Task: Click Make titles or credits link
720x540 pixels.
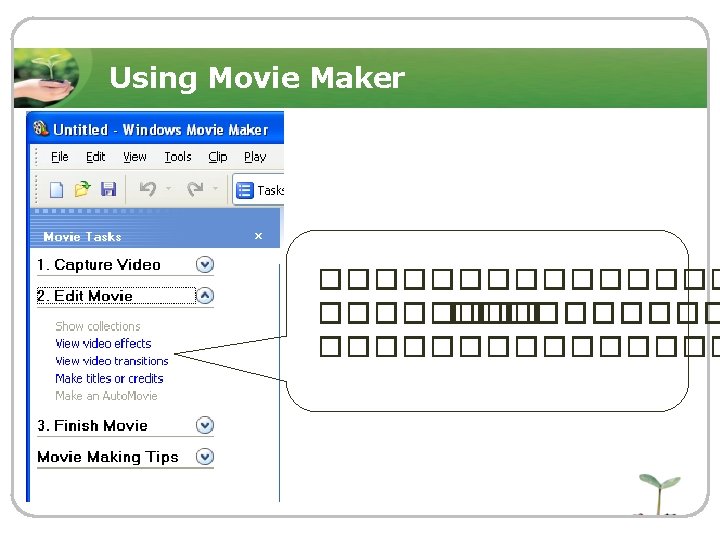Action: click(109, 378)
